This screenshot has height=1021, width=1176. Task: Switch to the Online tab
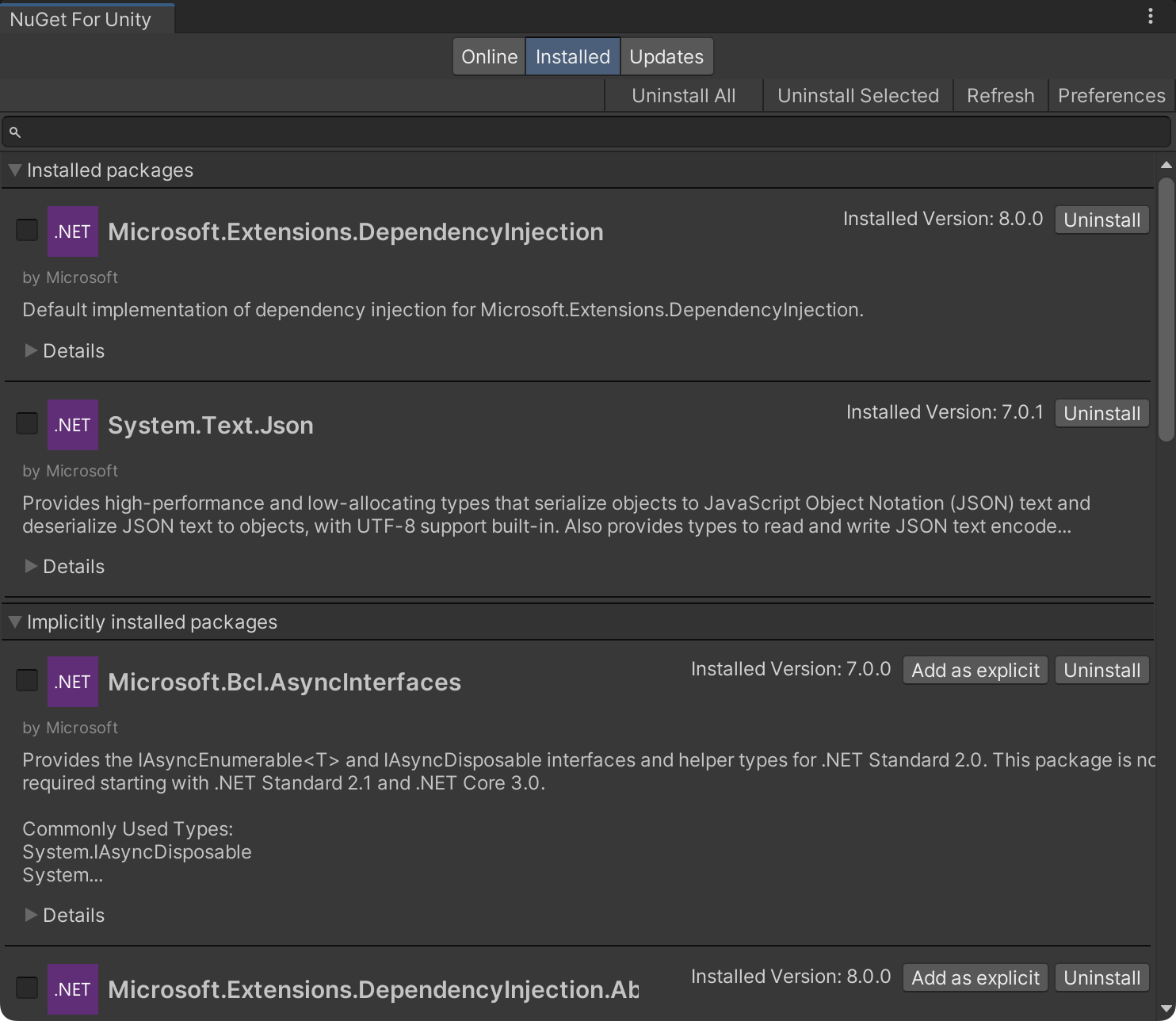click(488, 56)
